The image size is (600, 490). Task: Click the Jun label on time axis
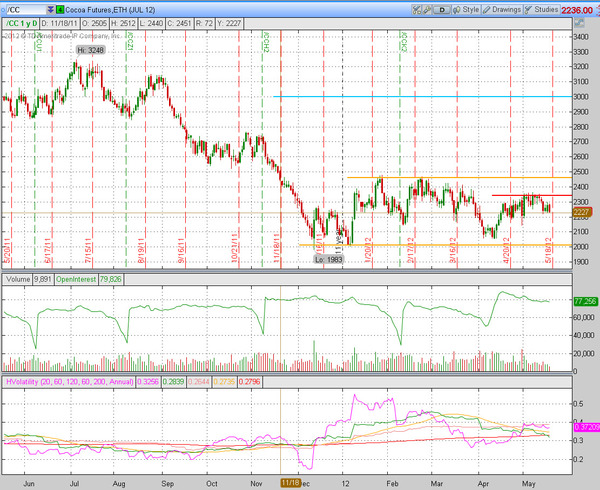pyautogui.click(x=29, y=484)
